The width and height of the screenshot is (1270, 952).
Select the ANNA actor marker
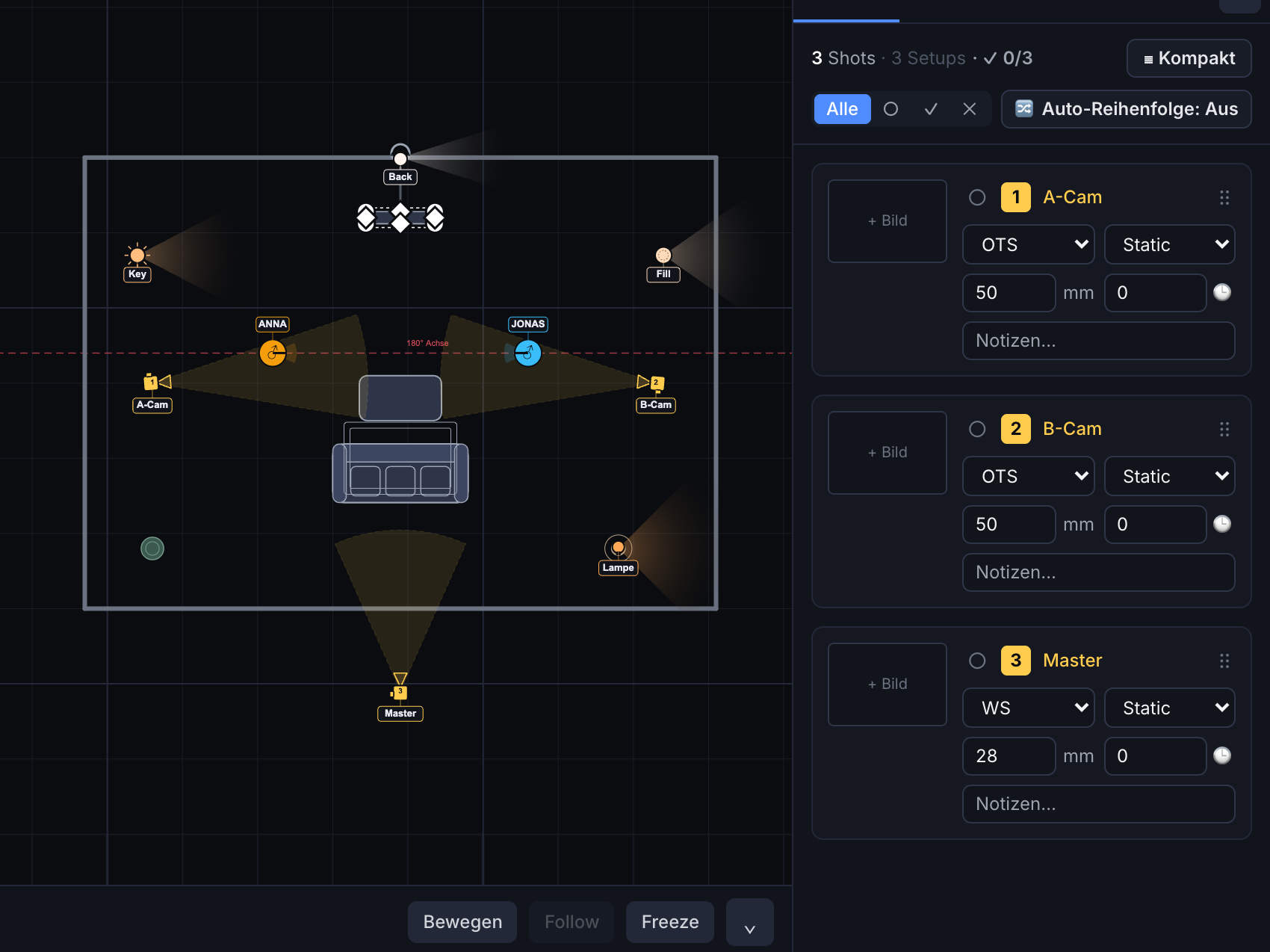pyautogui.click(x=273, y=353)
